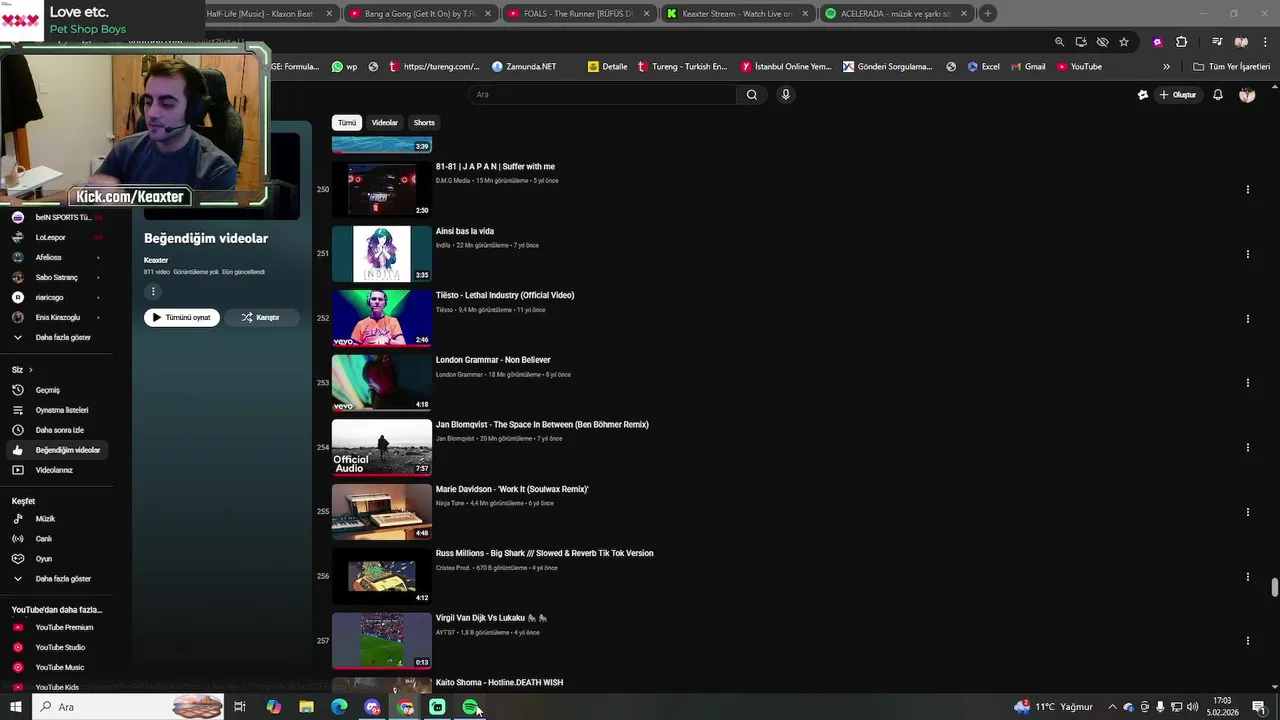Open LoLespor subscription channel
Screen dimensions: 1280x720
57,237
